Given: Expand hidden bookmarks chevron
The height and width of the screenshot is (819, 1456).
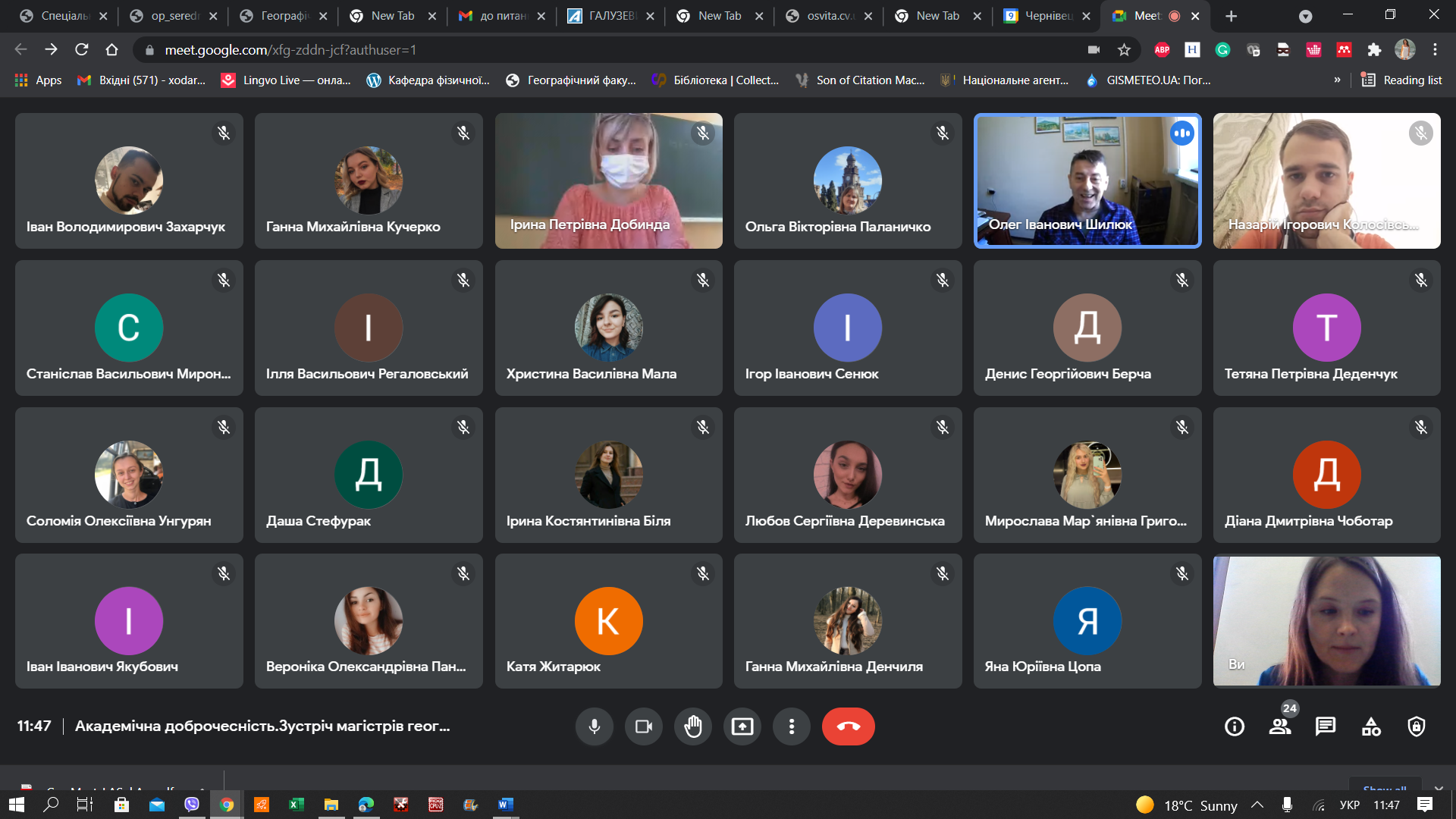Looking at the screenshot, I should click(x=1337, y=80).
